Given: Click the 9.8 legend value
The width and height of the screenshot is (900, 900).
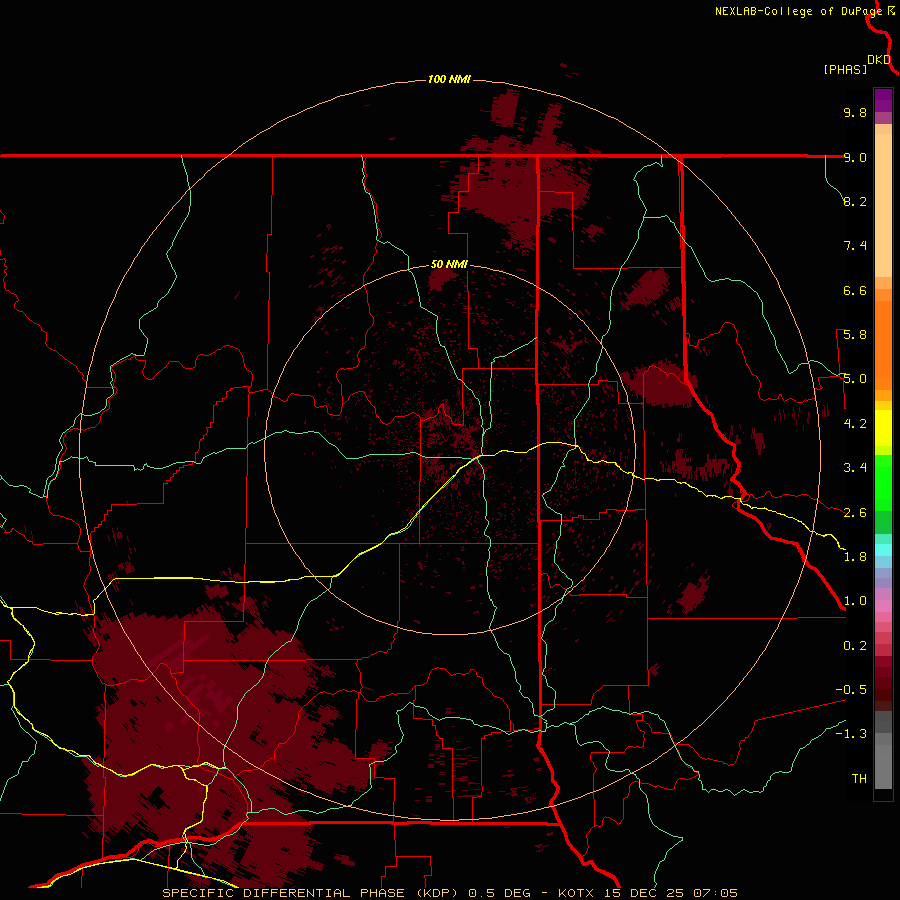Looking at the screenshot, I should pos(855,112).
